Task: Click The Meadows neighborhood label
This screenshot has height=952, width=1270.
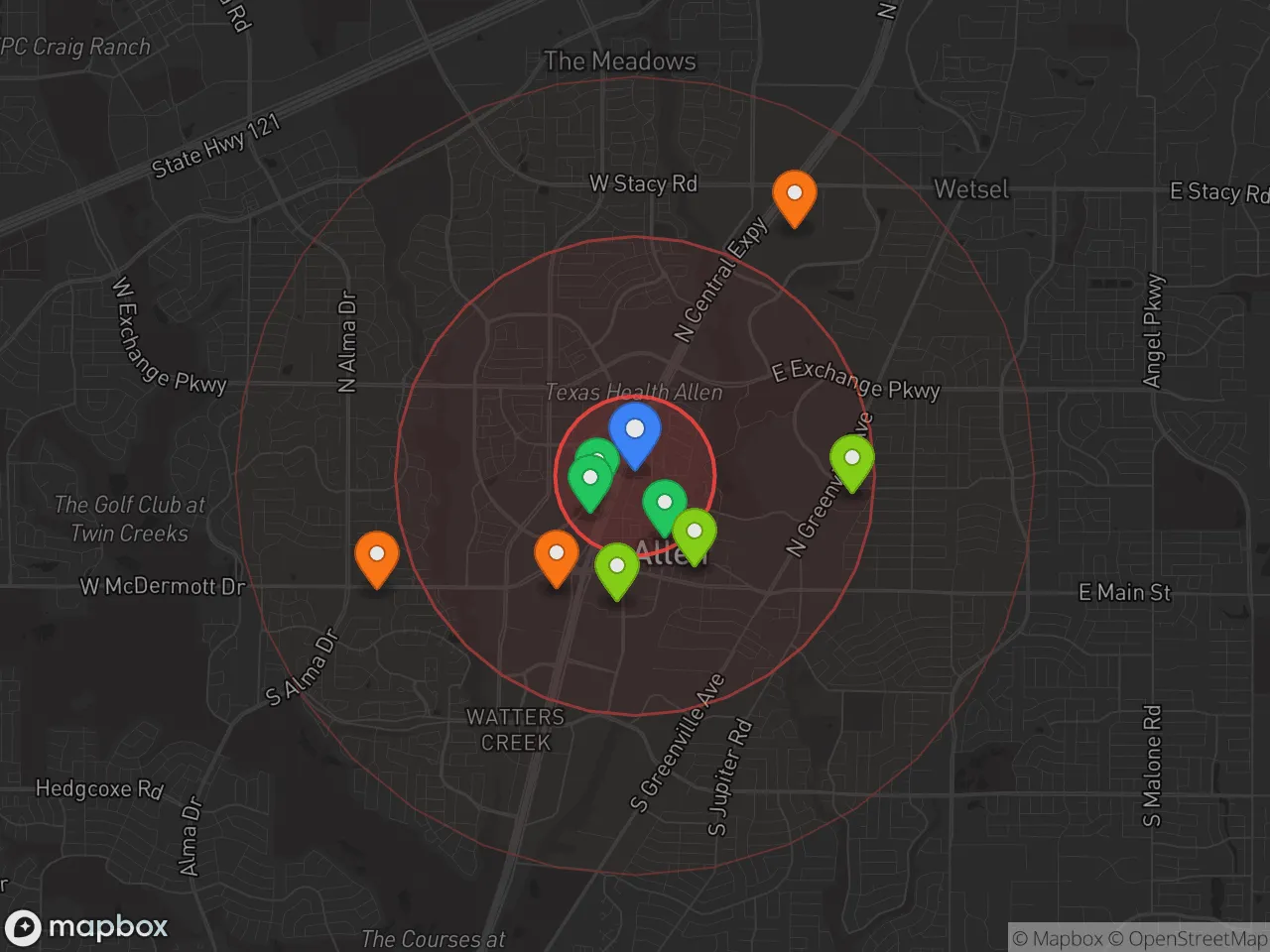Action: [619, 61]
